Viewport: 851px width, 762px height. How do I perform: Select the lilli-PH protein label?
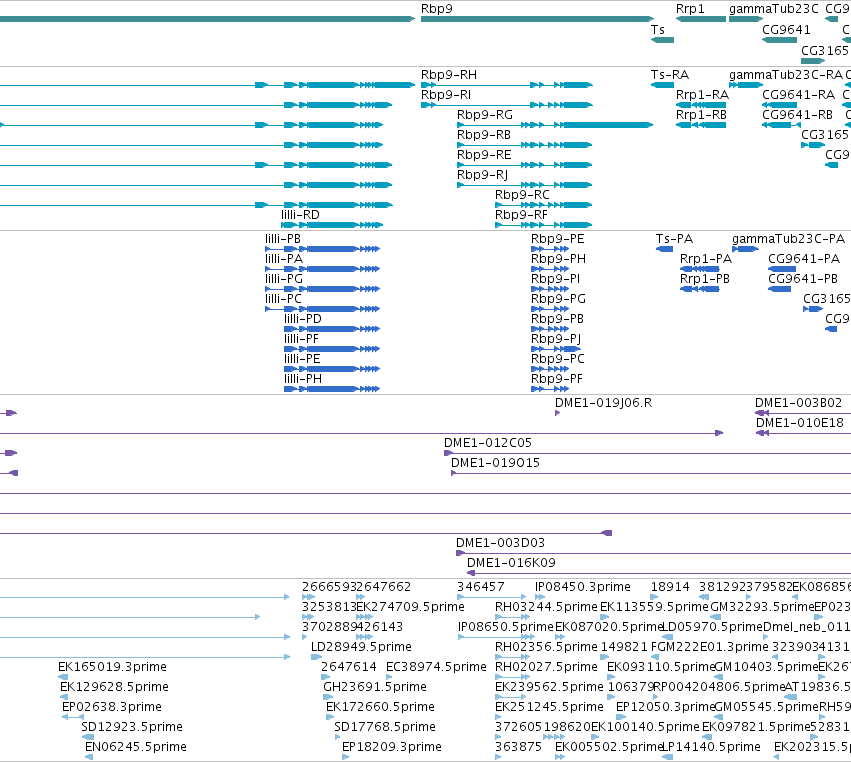coord(303,379)
